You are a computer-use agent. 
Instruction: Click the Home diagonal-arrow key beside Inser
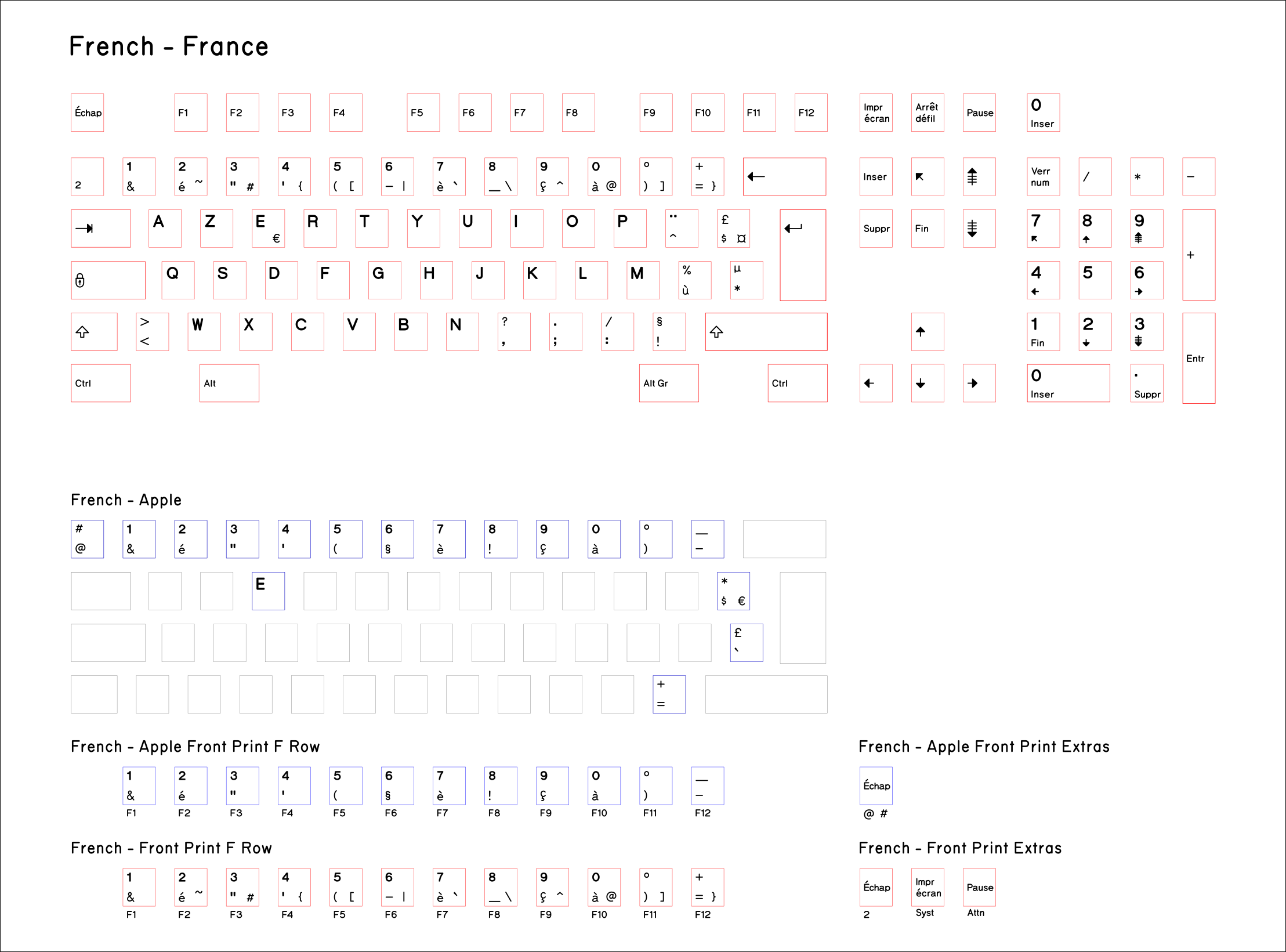pos(928,176)
